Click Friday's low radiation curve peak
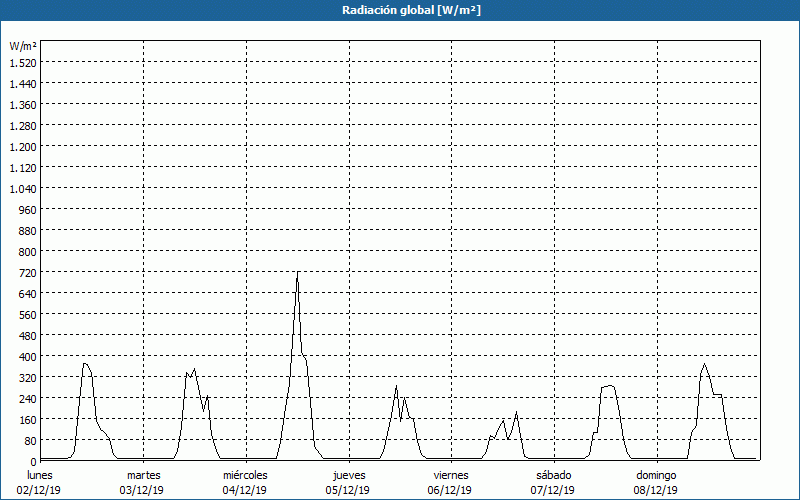Screen dimensions: 800x500 [516, 412]
